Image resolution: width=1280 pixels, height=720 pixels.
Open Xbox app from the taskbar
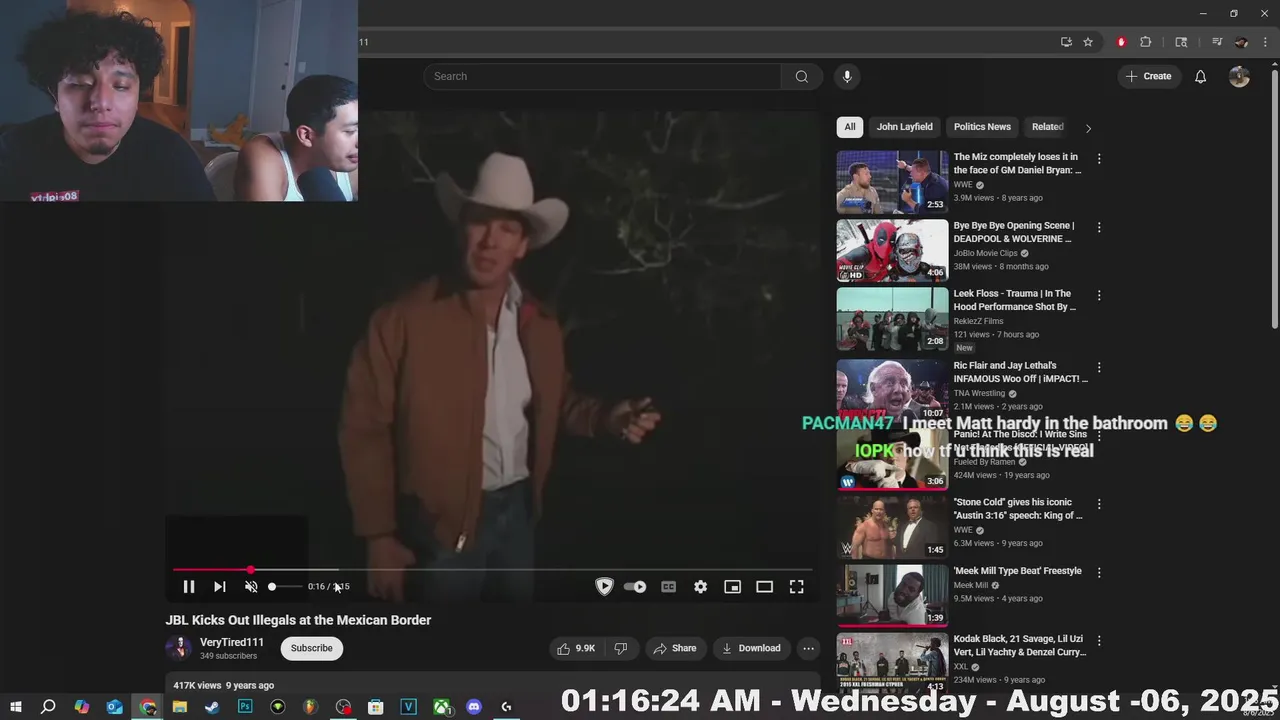[441, 707]
